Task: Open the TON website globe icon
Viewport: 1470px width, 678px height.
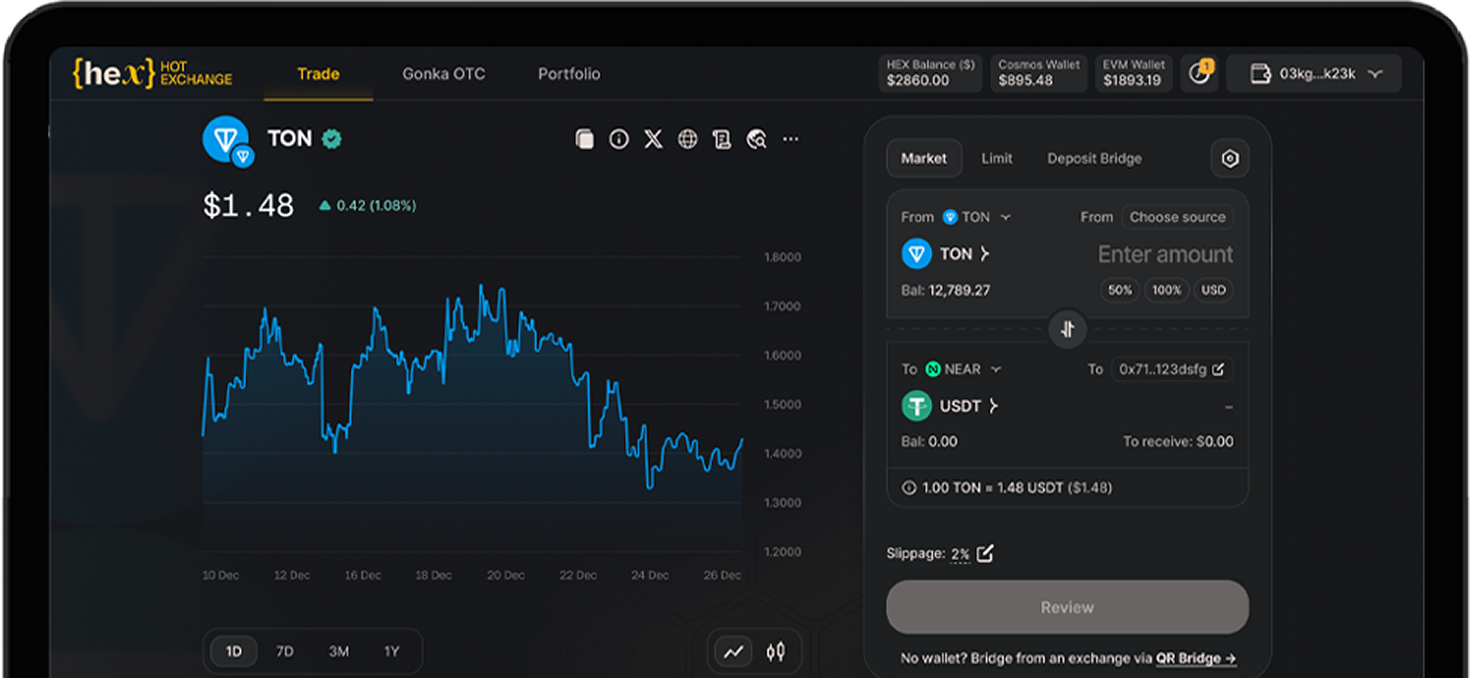Action: (687, 139)
